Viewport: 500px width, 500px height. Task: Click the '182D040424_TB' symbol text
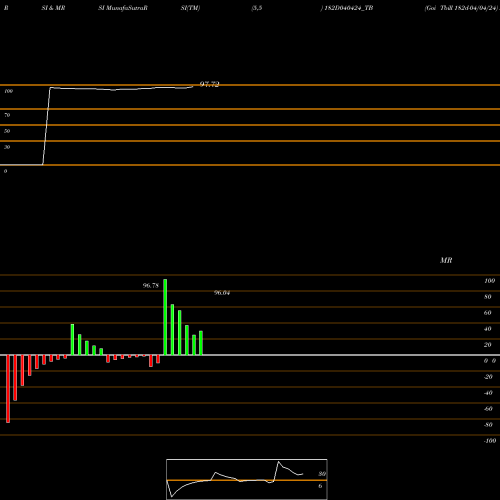click(x=349, y=8)
